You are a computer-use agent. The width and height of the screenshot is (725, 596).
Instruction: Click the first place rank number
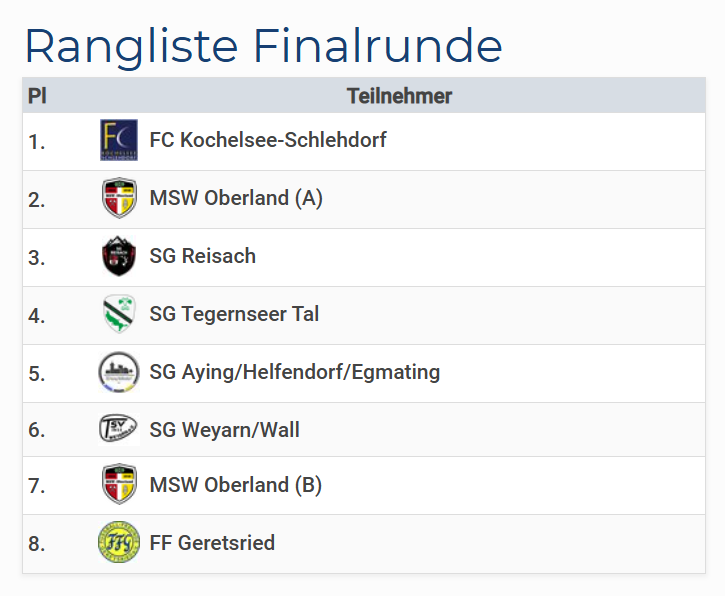pyautogui.click(x=37, y=142)
